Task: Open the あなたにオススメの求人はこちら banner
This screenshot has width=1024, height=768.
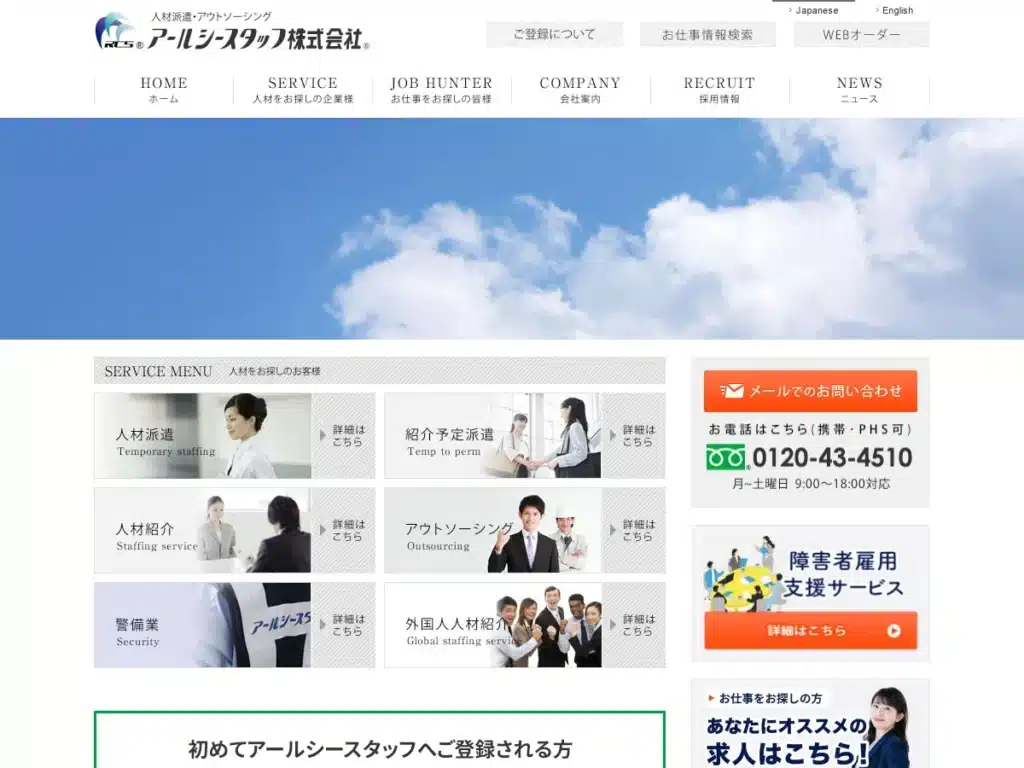Action: point(810,724)
